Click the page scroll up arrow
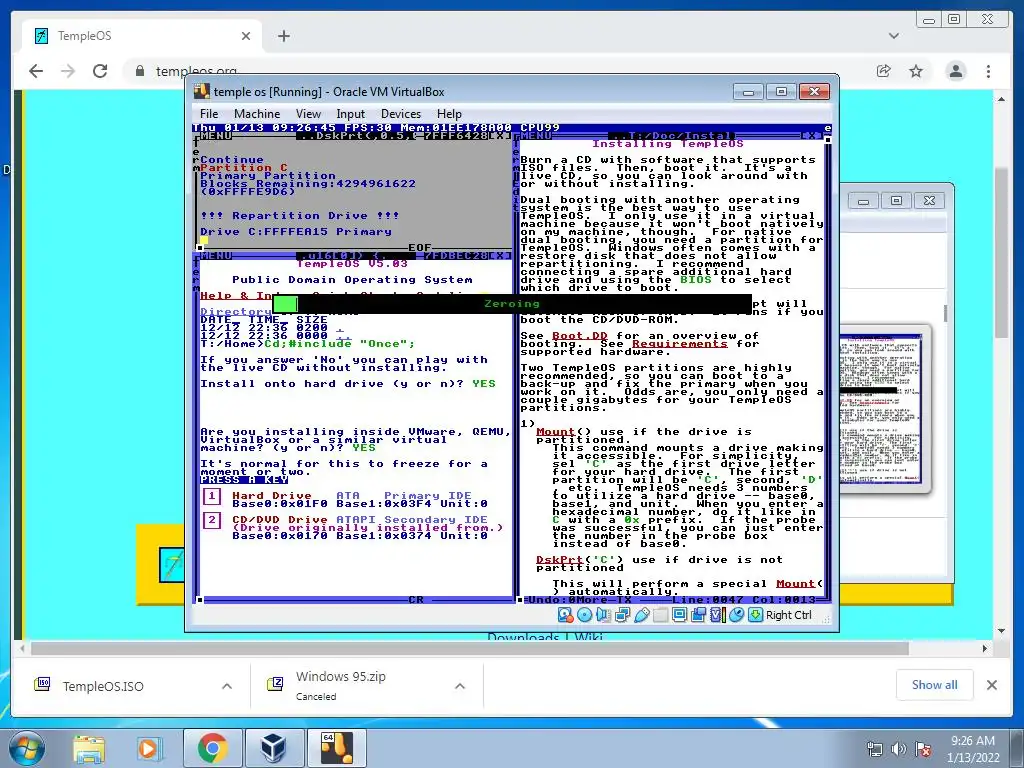 1001,99
